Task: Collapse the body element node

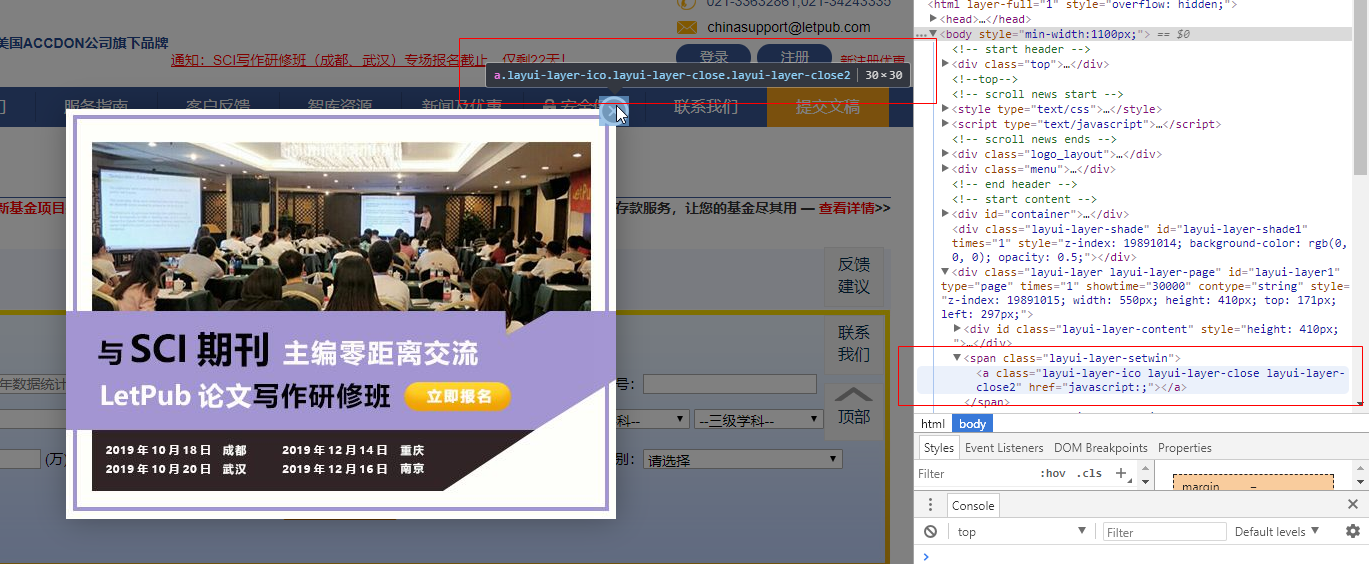Action: pos(933,34)
